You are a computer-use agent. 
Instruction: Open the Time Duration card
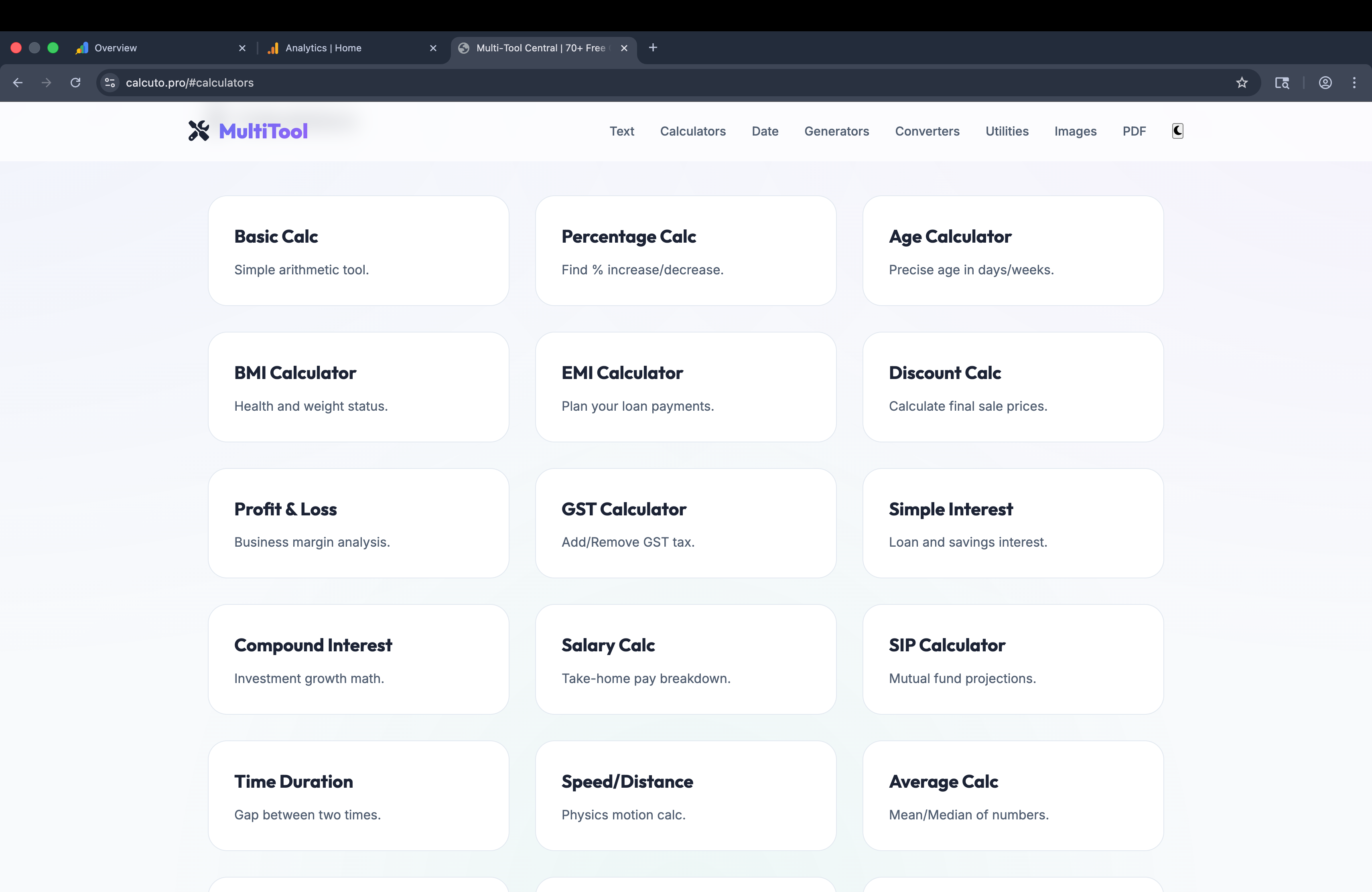pos(359,796)
